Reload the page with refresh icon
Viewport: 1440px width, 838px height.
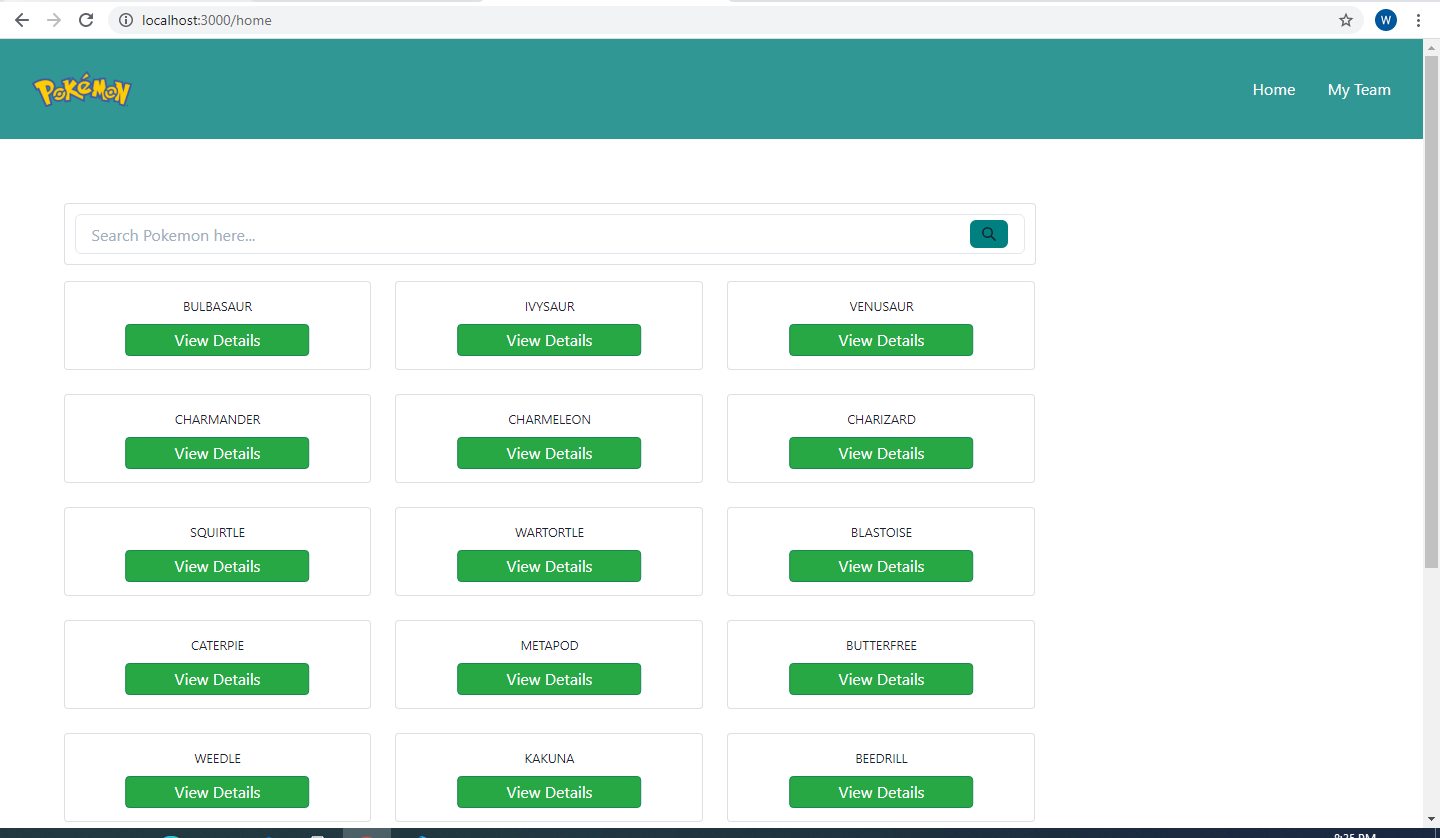(x=87, y=20)
